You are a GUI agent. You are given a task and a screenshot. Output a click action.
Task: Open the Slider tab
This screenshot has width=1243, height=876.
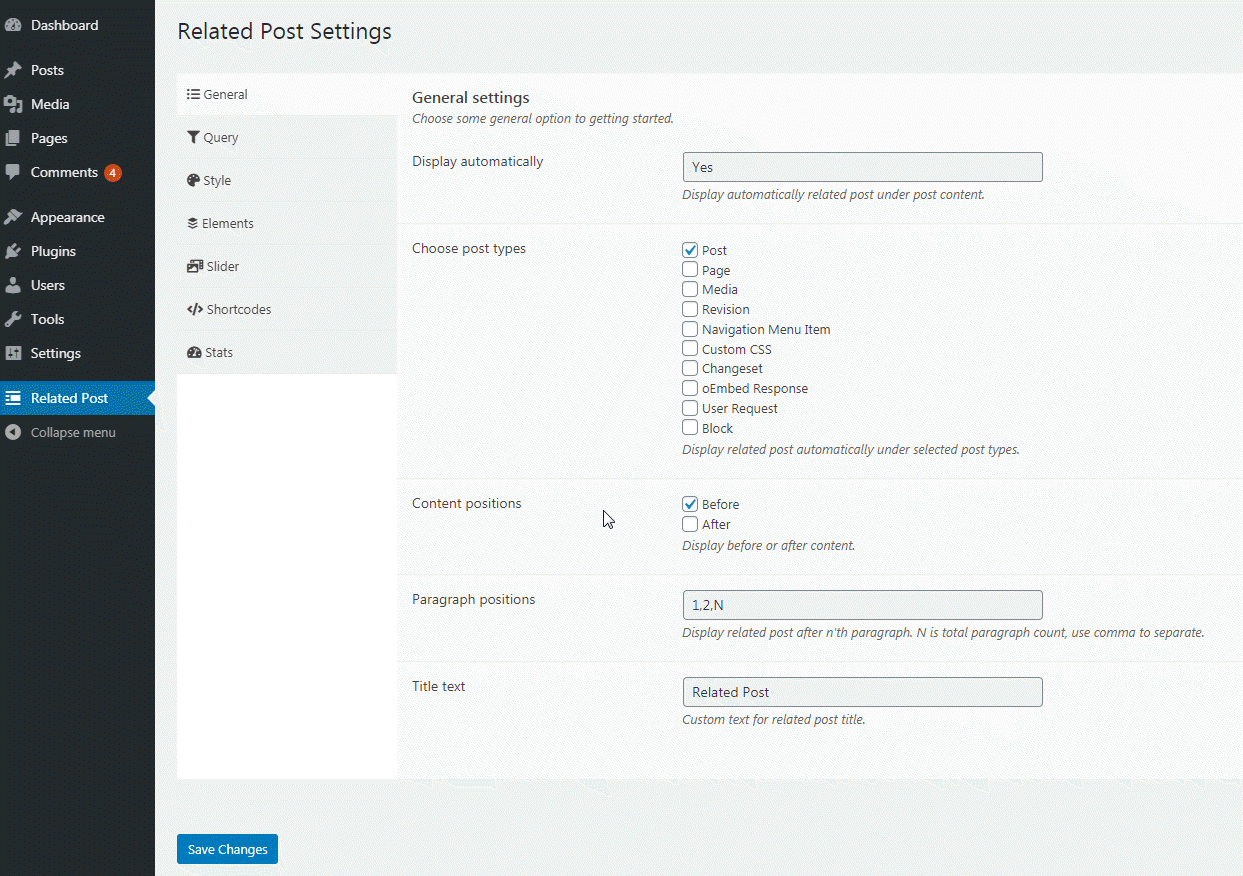coord(287,266)
